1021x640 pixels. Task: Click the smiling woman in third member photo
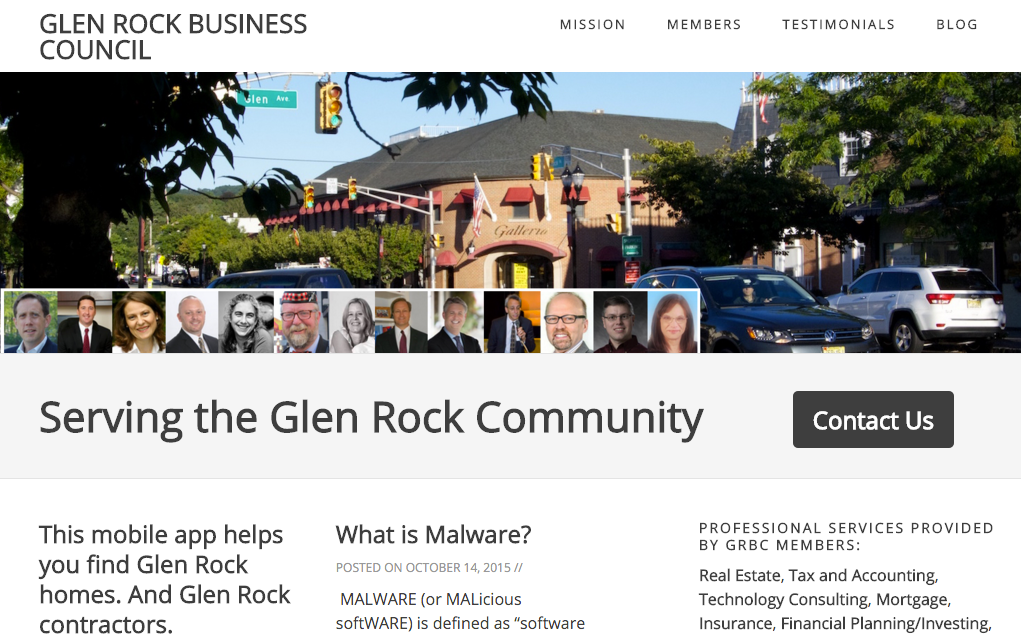[139, 322]
